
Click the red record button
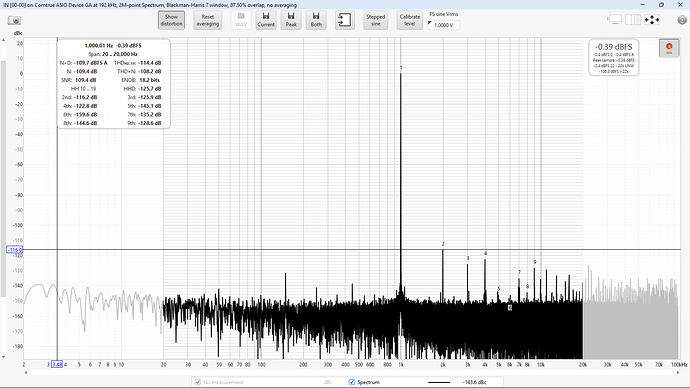click(x=669, y=48)
